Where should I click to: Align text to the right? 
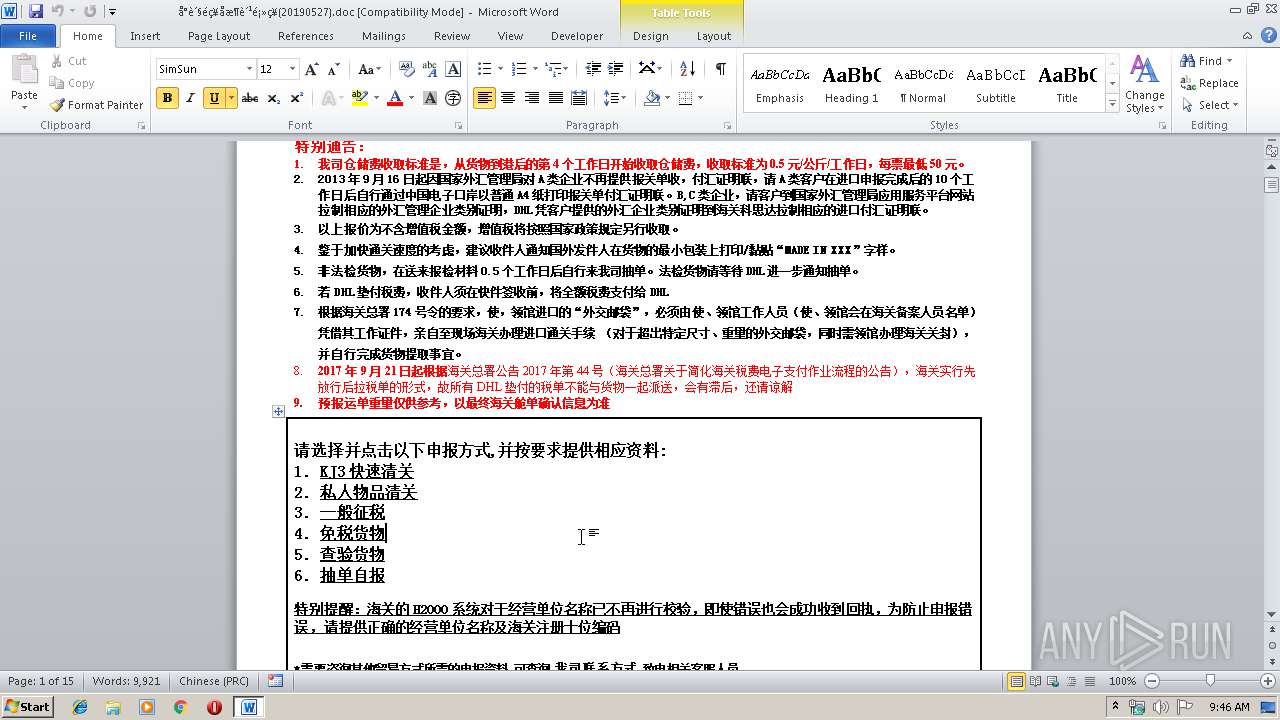pyautogui.click(x=531, y=98)
